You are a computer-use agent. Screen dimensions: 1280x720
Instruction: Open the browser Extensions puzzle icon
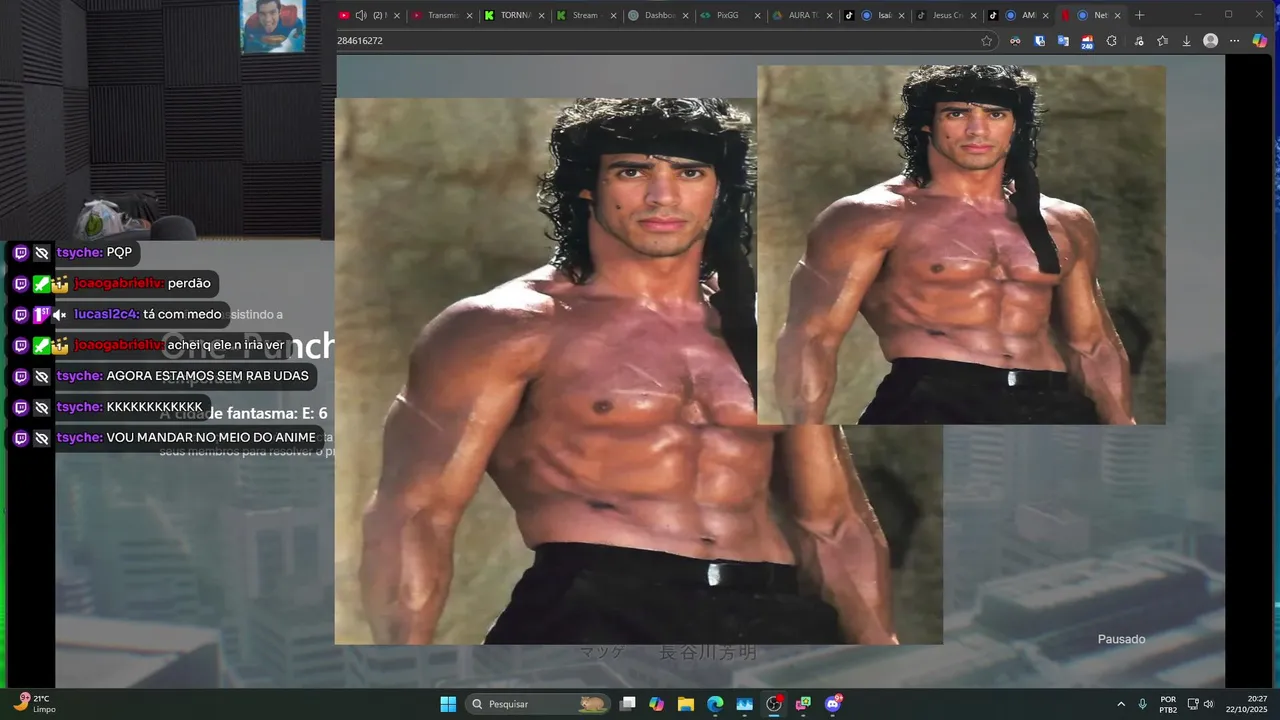coord(1112,41)
